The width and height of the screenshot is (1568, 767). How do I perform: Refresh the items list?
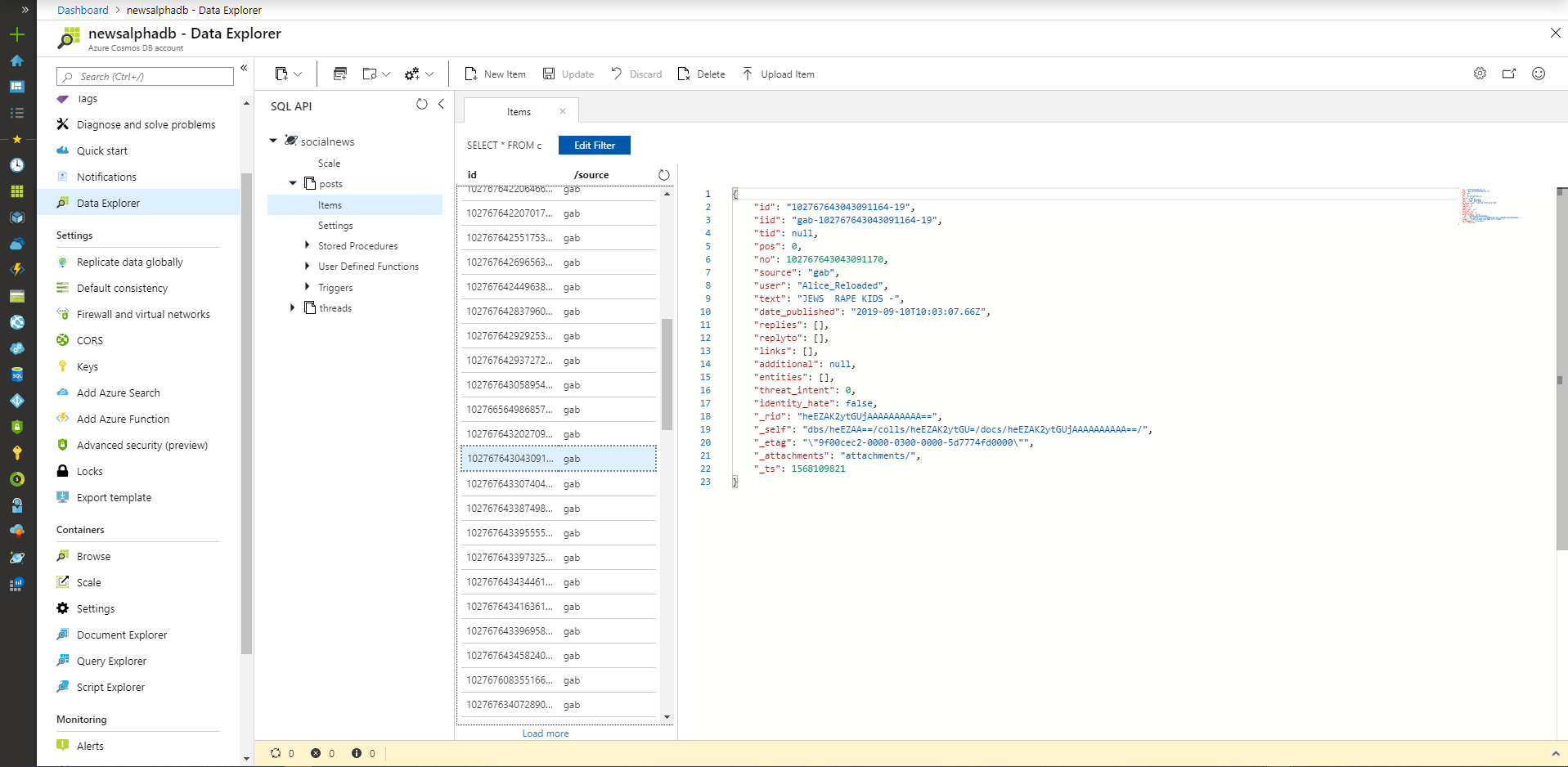coord(663,175)
